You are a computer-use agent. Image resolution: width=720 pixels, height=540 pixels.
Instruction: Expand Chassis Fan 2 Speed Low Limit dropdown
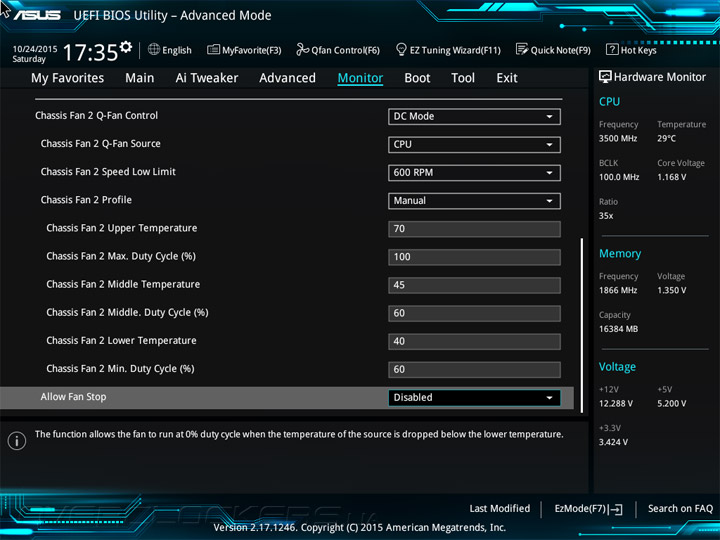coord(474,173)
